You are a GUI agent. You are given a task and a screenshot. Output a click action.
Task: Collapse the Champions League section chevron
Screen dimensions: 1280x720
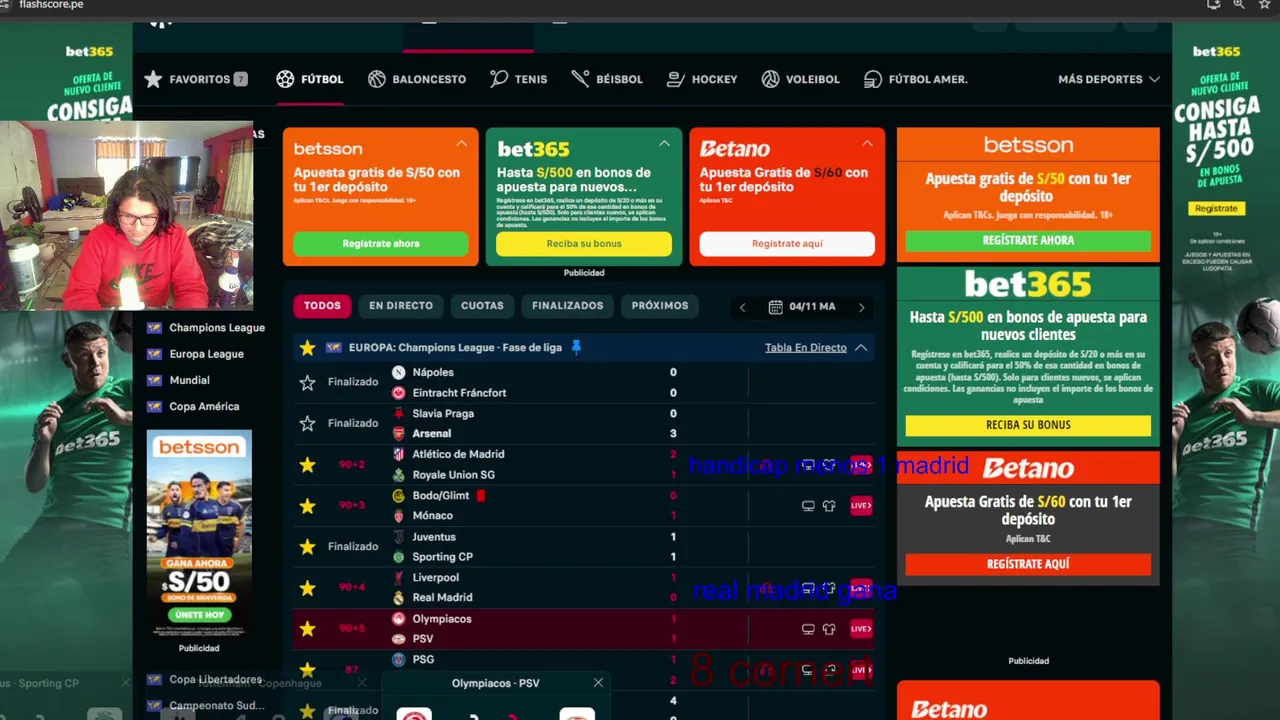click(x=861, y=348)
